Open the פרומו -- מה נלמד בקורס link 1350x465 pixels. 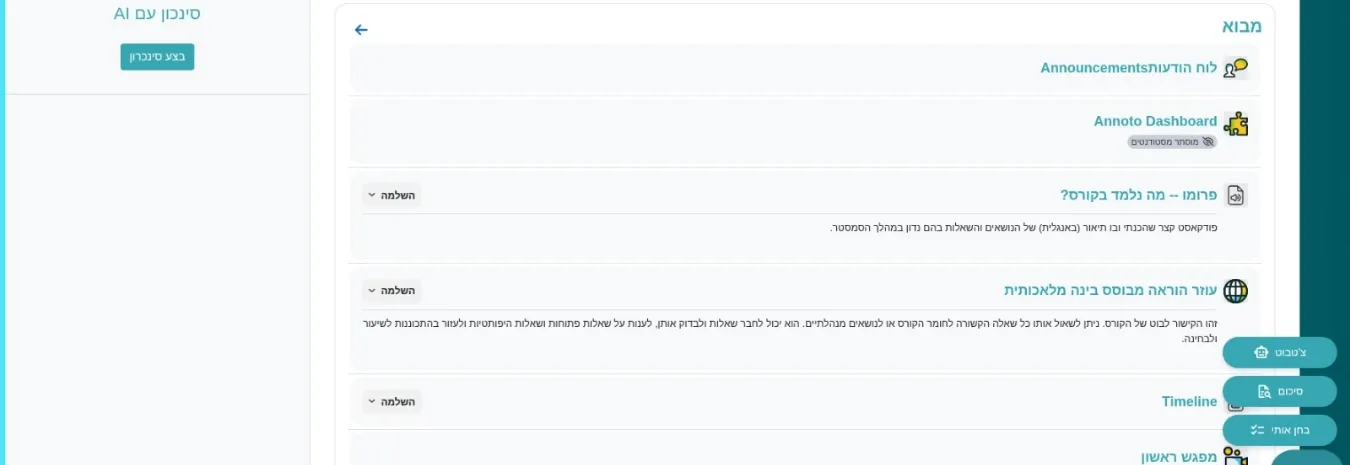(x=1138, y=195)
